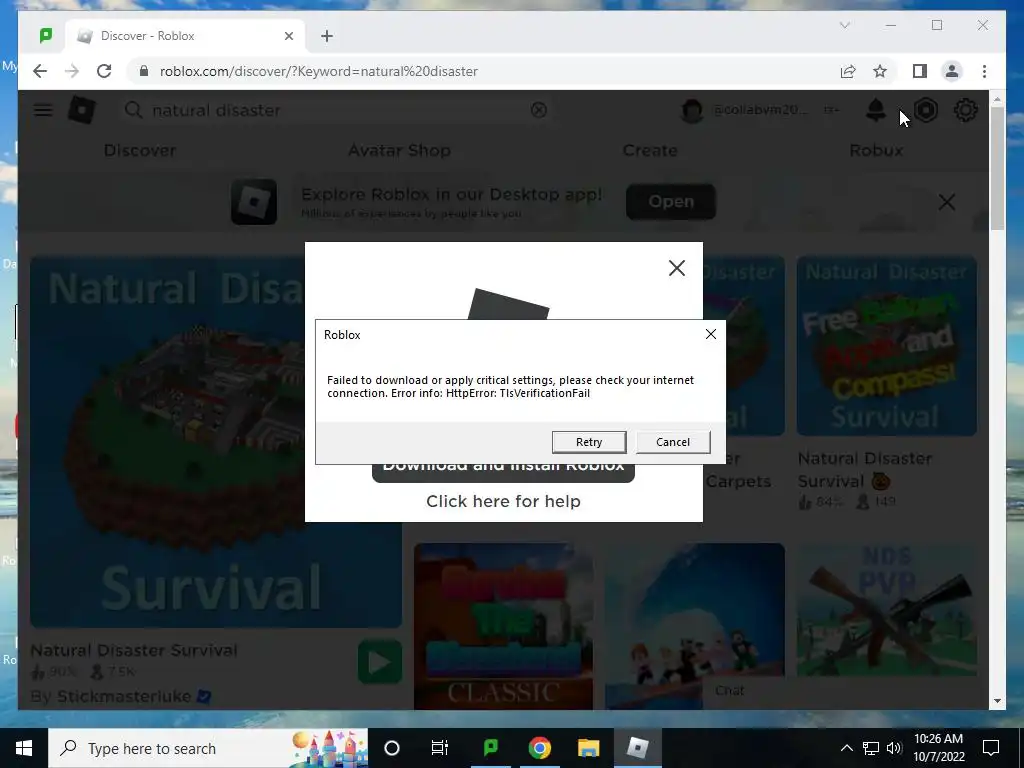Click the Windows taskbar search box

click(x=208, y=748)
